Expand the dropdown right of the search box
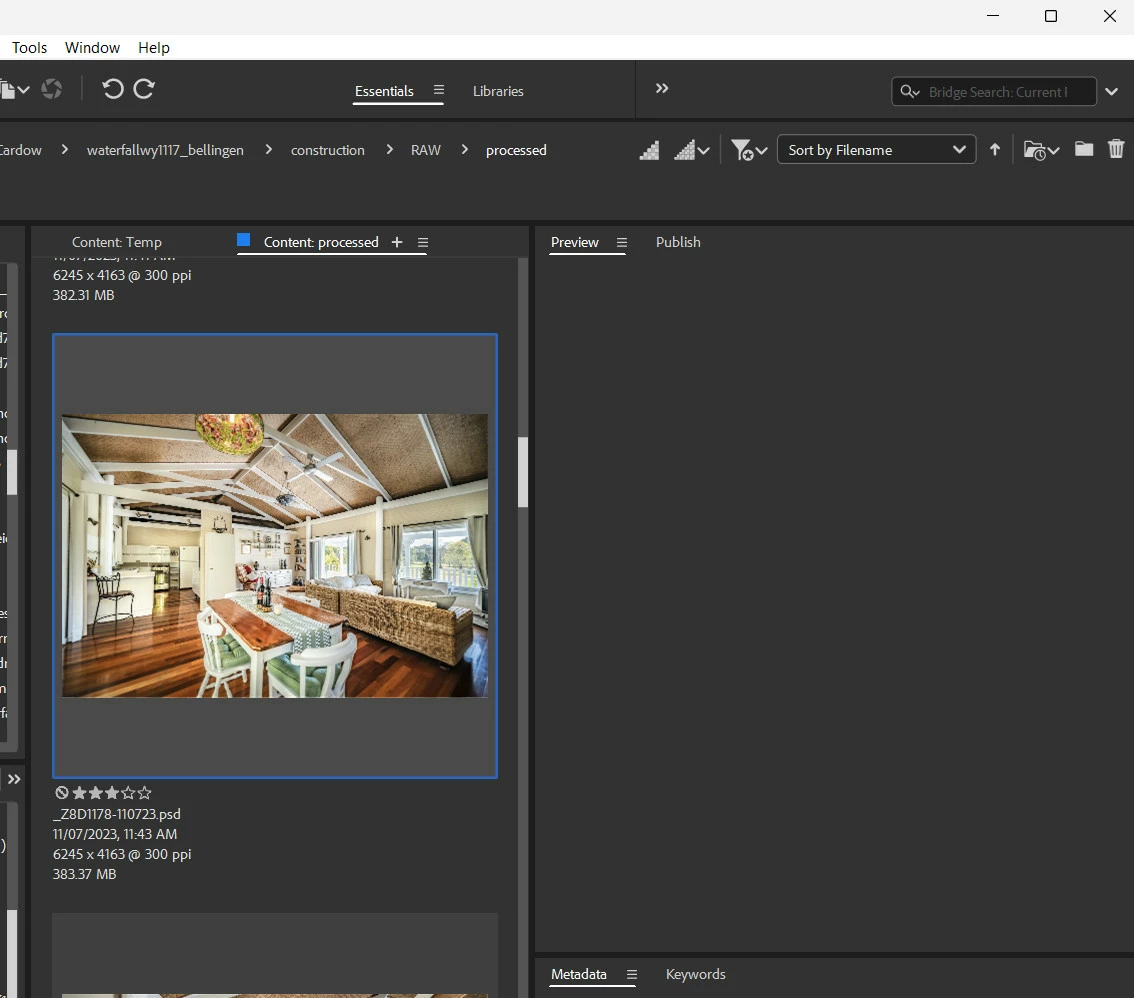The width and height of the screenshot is (1134, 998). (x=1112, y=92)
